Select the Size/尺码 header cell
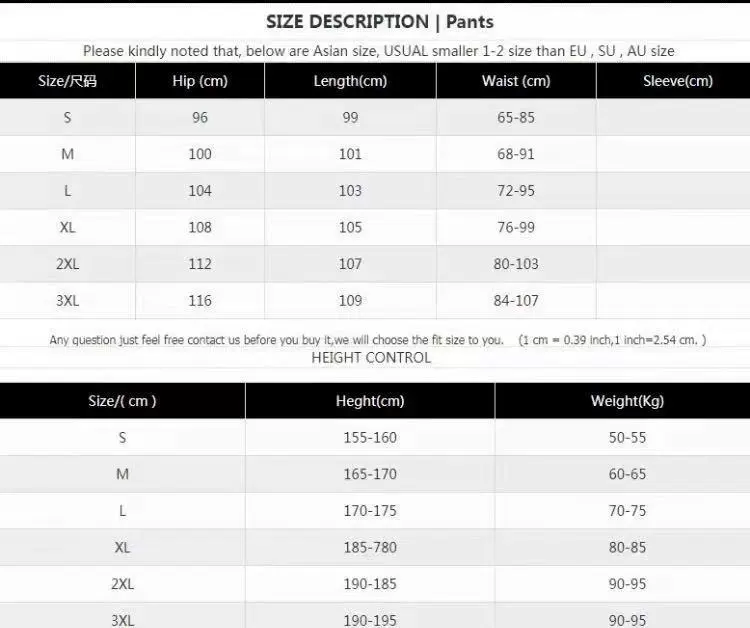750x628 pixels. pos(67,81)
